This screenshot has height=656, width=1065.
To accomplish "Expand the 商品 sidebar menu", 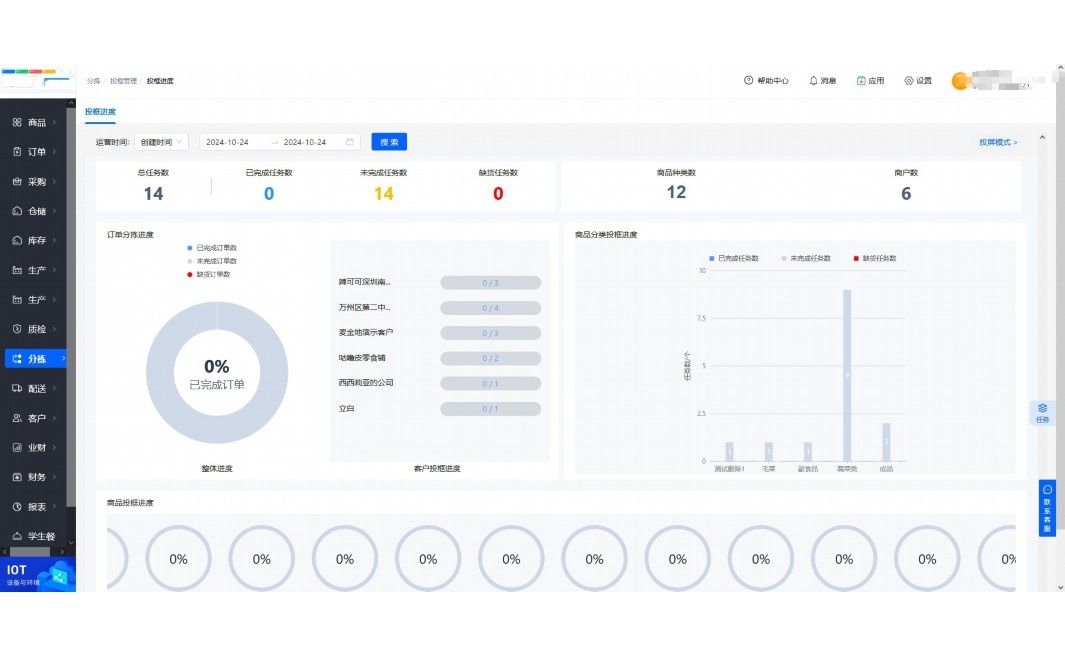I will tap(36, 122).
